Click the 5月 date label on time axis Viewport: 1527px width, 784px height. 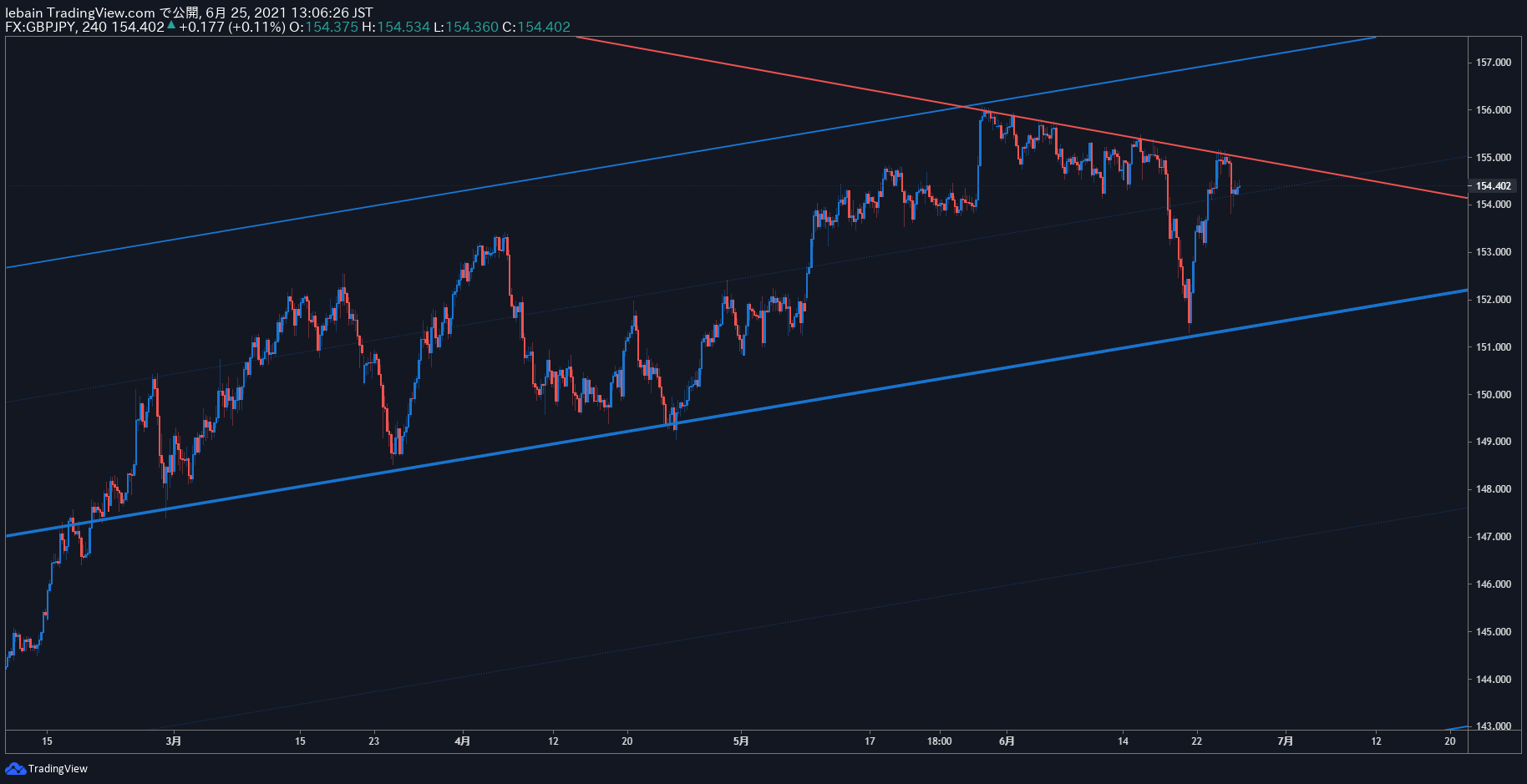[x=740, y=741]
